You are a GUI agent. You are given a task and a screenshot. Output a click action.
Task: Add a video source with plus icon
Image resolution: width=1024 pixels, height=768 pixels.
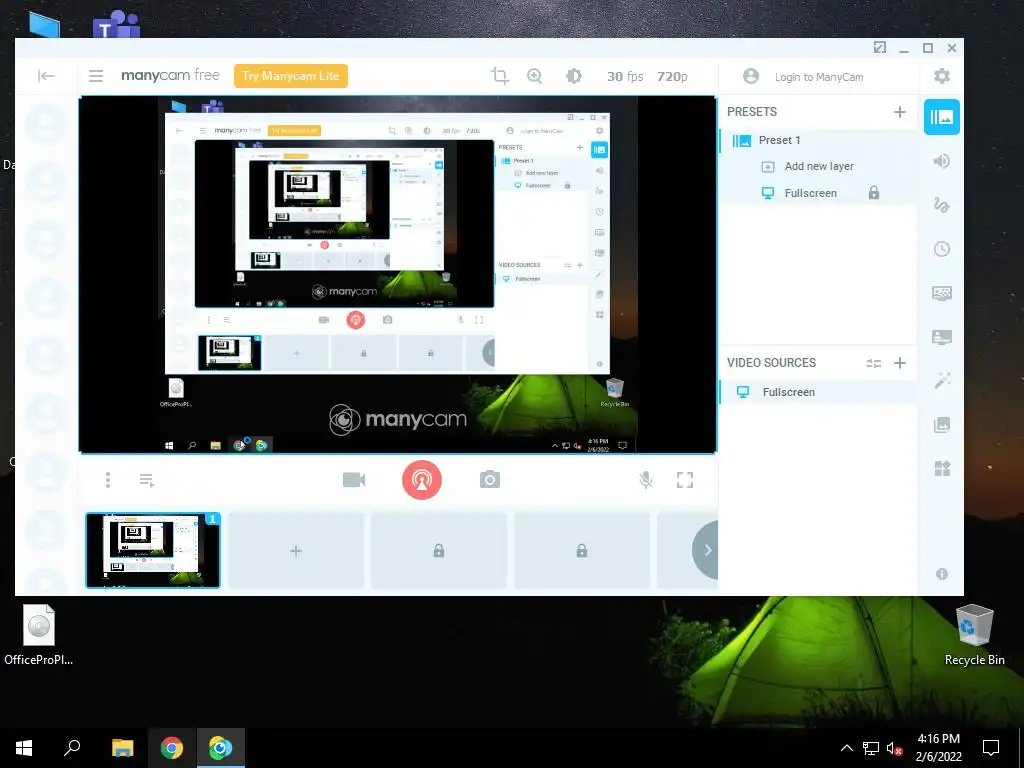pos(900,363)
